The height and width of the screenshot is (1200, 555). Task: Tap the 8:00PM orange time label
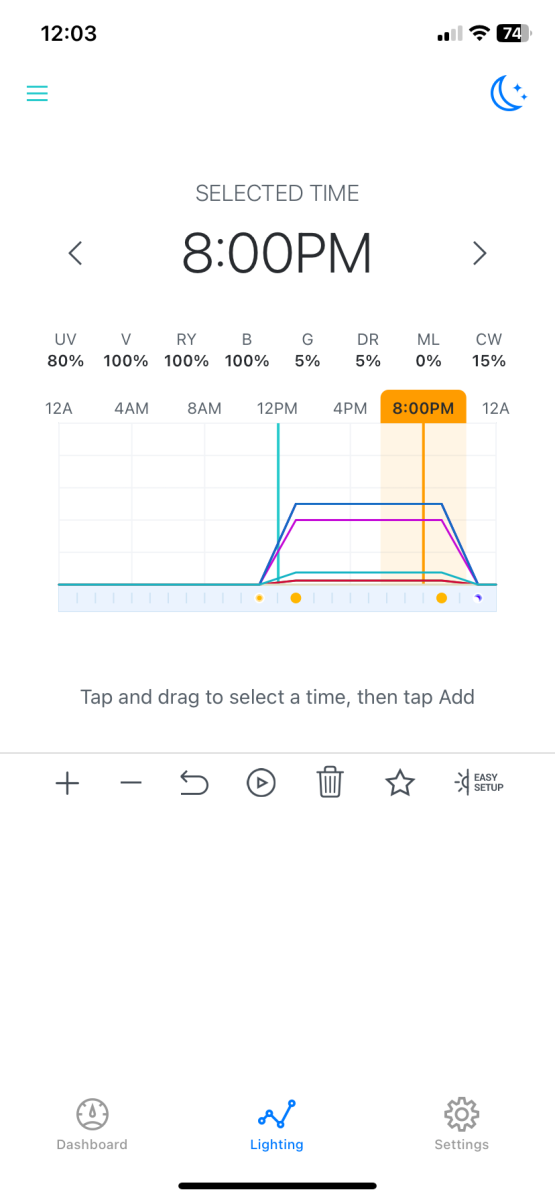tap(423, 407)
